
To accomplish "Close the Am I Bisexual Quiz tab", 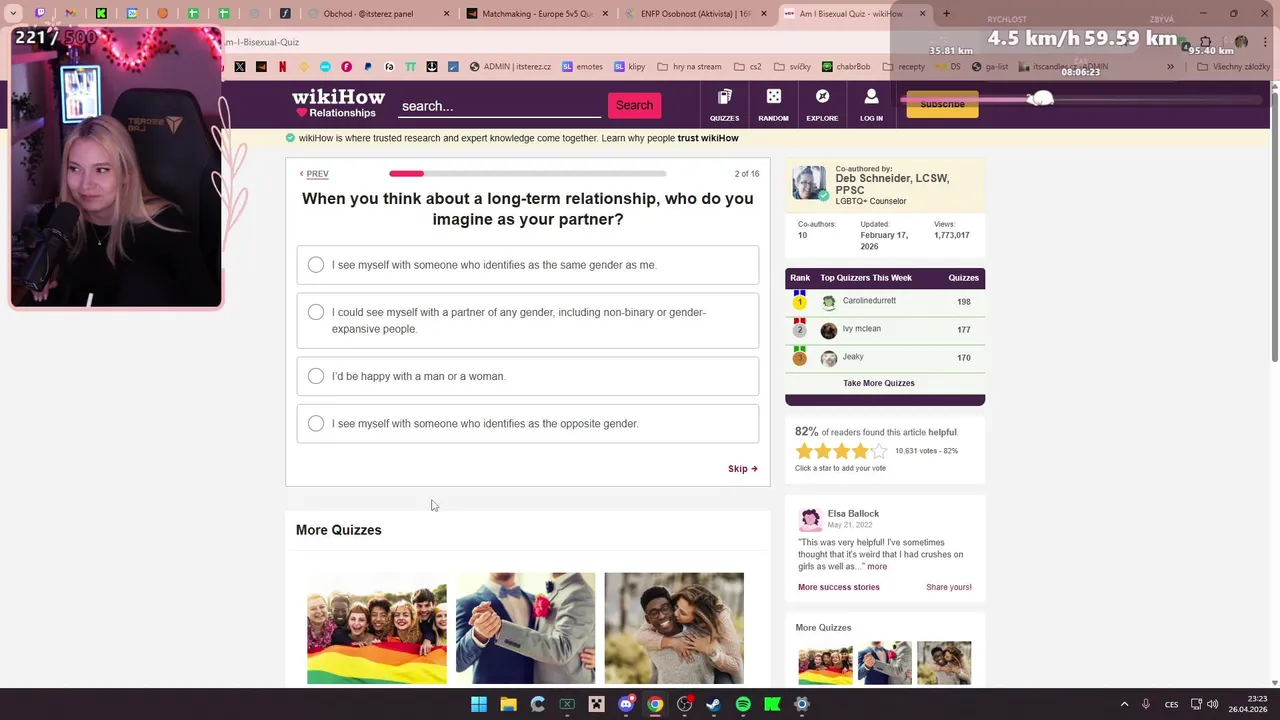I will click(x=922, y=14).
